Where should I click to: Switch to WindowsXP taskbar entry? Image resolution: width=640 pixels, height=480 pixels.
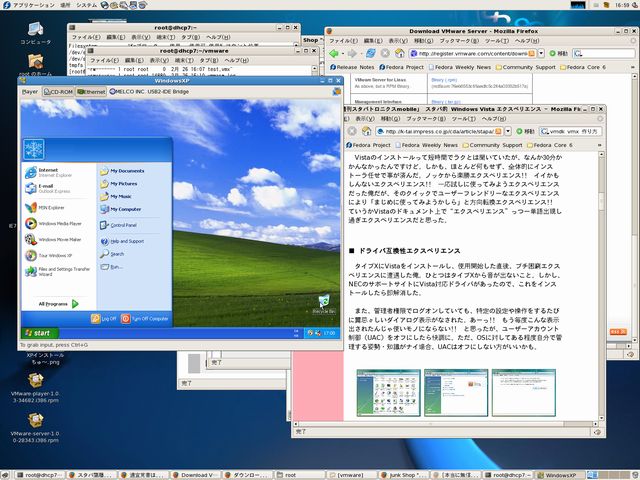(560, 475)
